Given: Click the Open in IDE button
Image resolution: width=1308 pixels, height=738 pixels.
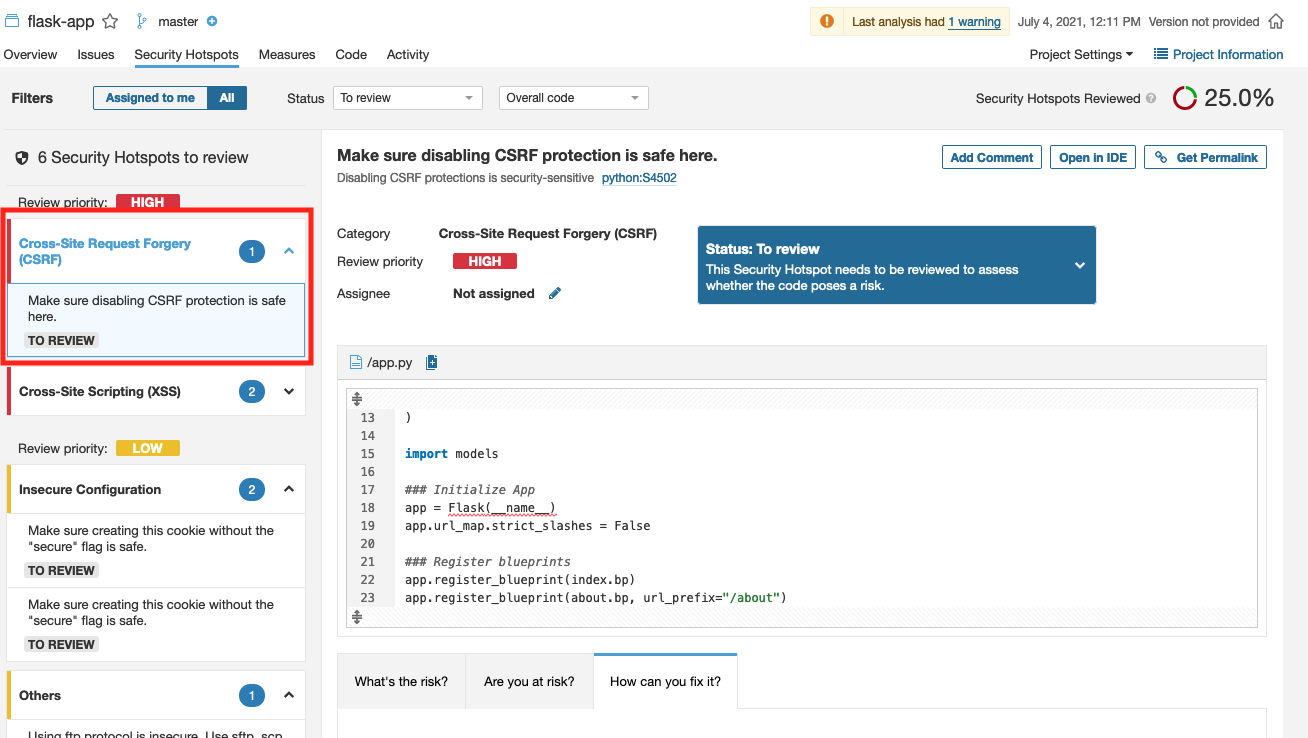Looking at the screenshot, I should tap(1093, 157).
